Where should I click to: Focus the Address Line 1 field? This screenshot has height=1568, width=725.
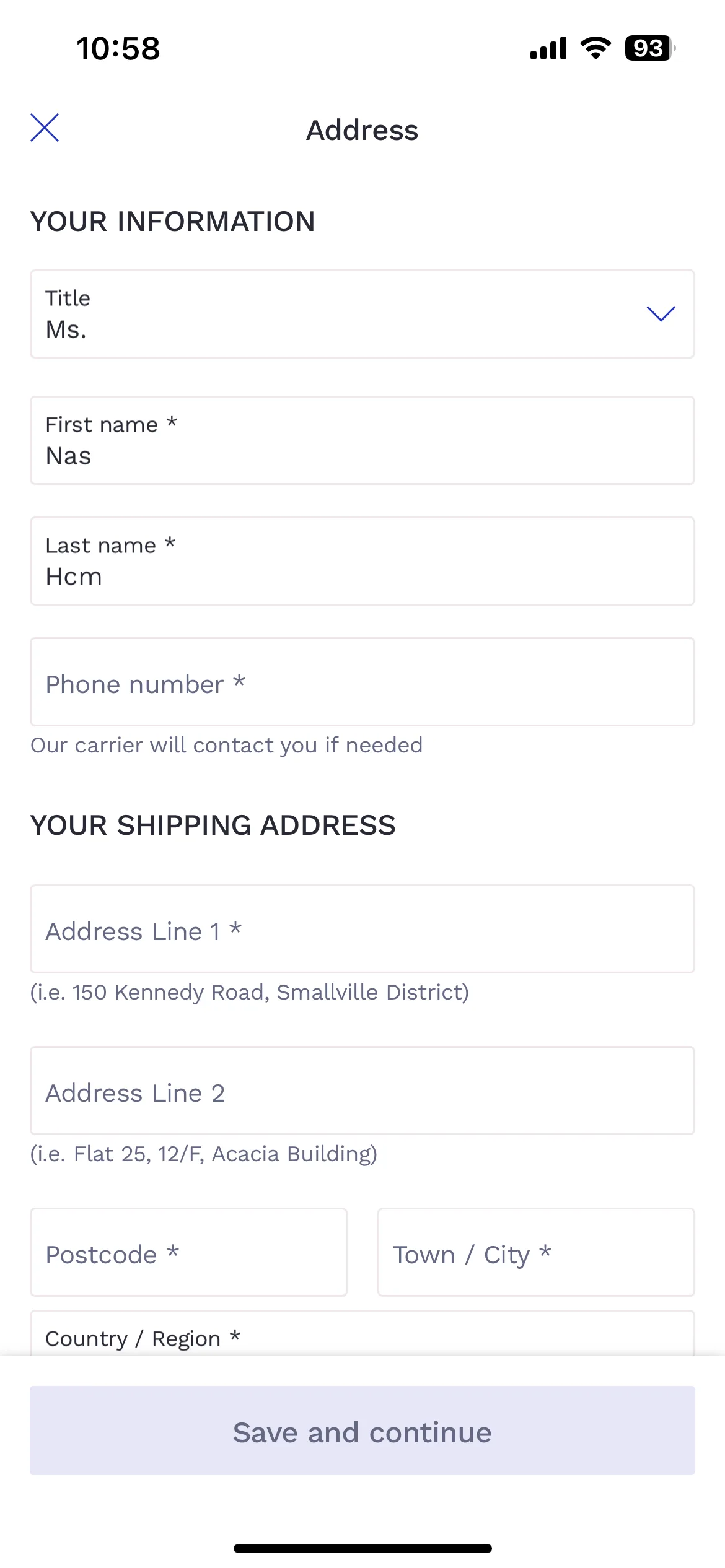pyautogui.click(x=362, y=929)
